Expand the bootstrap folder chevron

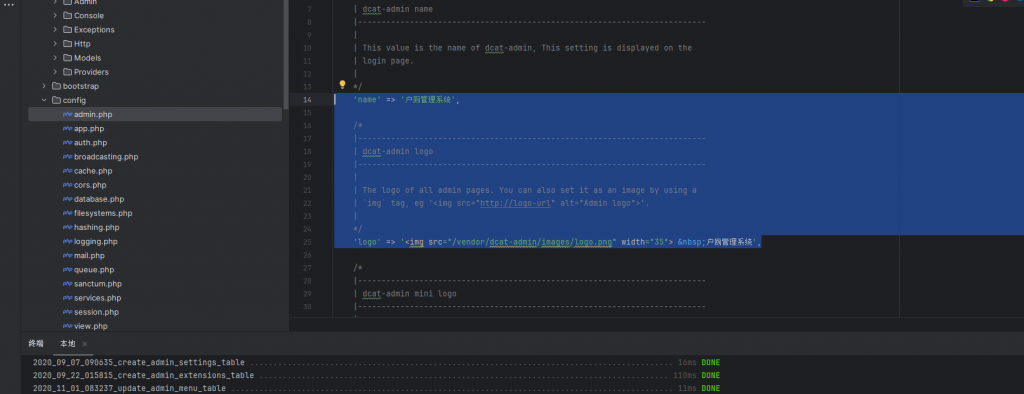pos(44,86)
